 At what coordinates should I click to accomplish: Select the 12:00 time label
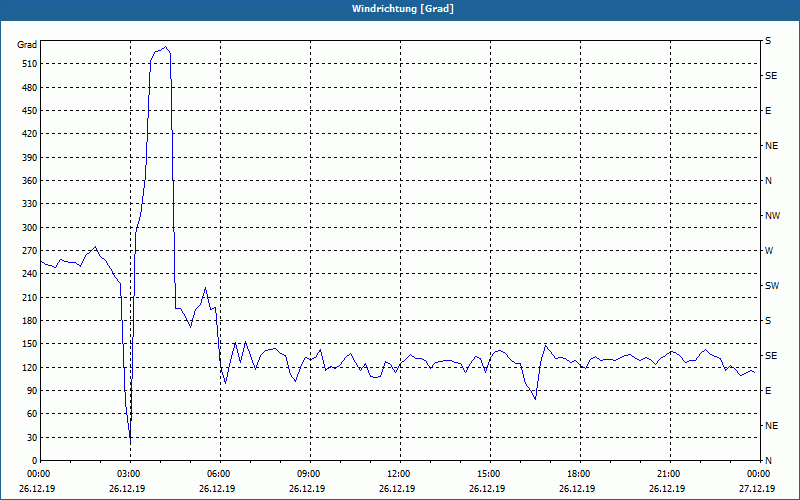click(x=397, y=474)
